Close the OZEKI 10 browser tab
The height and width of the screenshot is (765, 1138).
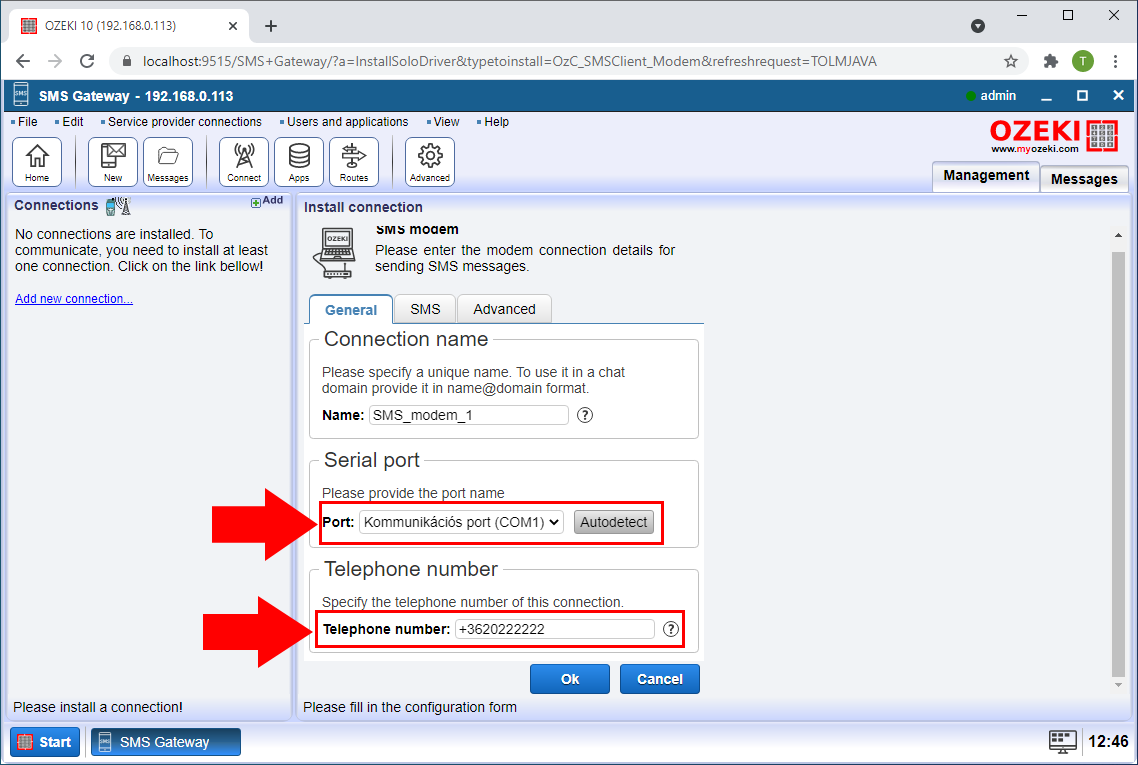(233, 26)
